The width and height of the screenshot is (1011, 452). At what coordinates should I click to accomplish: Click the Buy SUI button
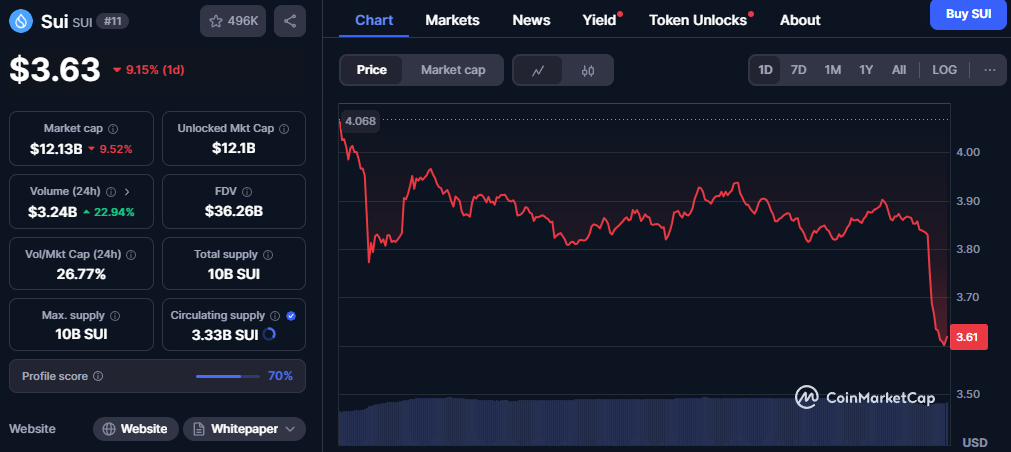[968, 14]
